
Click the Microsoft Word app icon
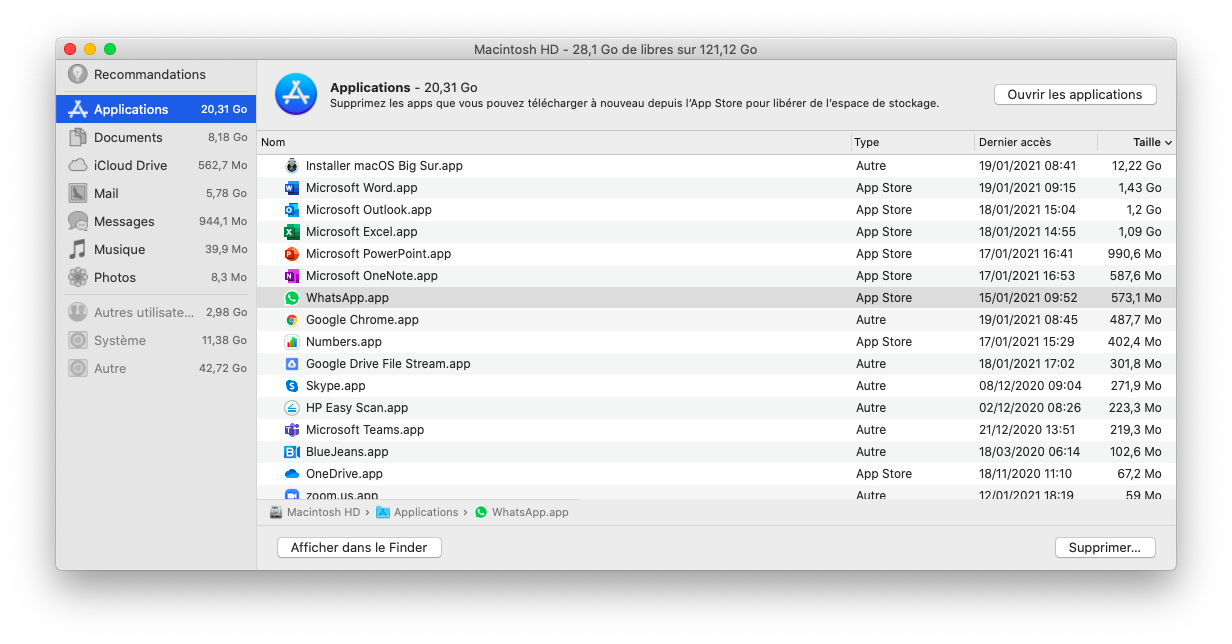[x=292, y=188]
